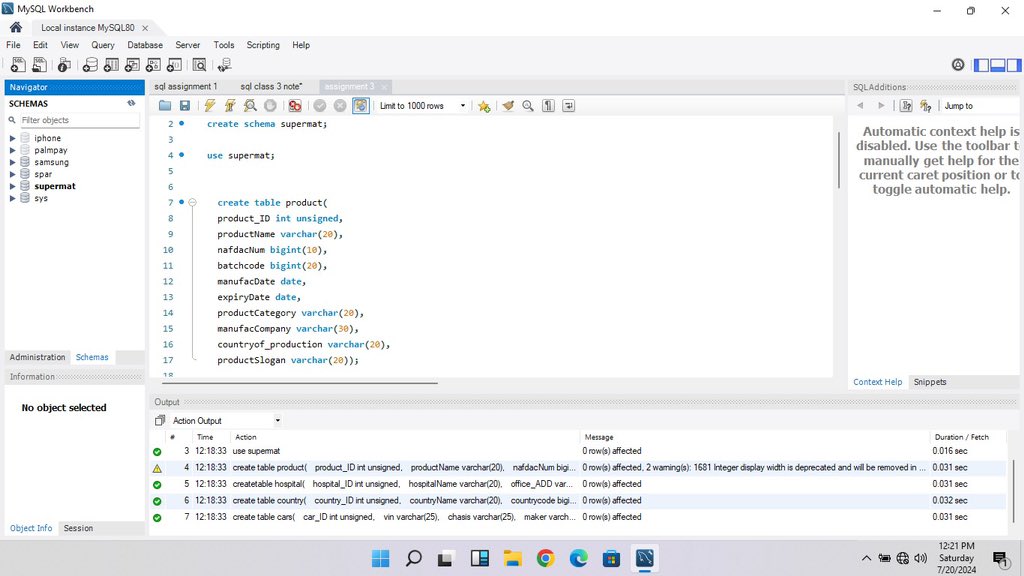
Task: Refresh schemas list icon
Action: pos(131,103)
